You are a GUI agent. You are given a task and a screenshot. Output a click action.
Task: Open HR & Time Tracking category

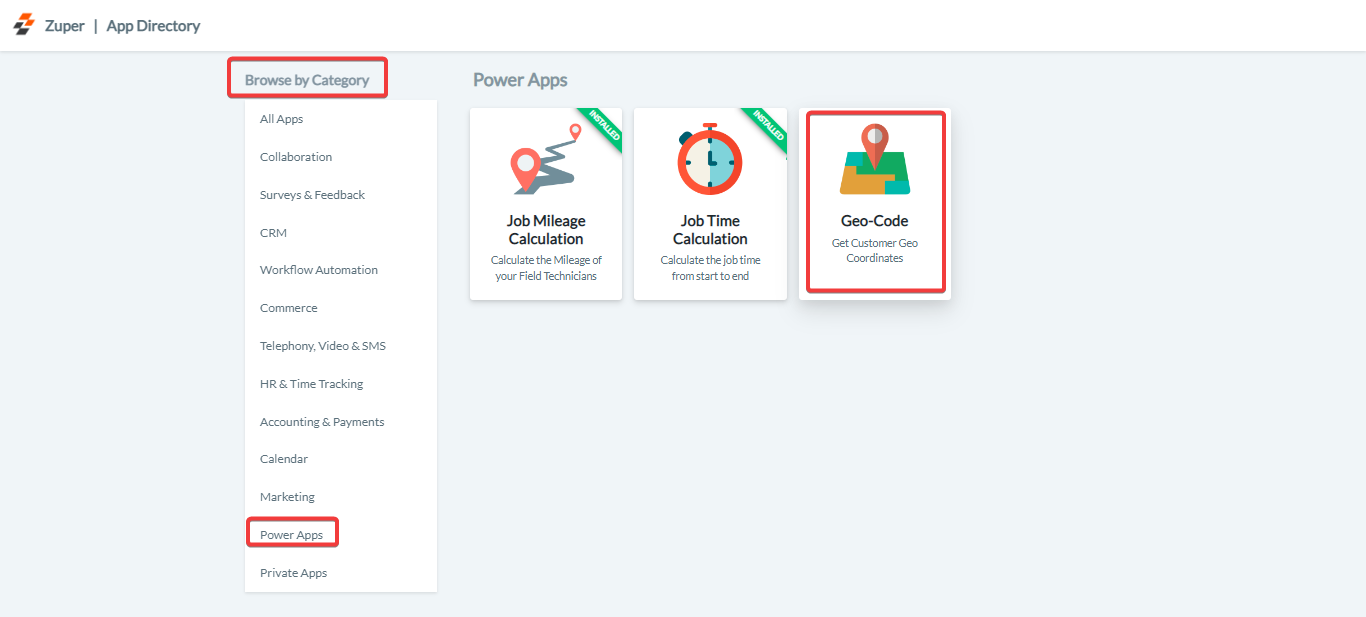[x=311, y=384]
